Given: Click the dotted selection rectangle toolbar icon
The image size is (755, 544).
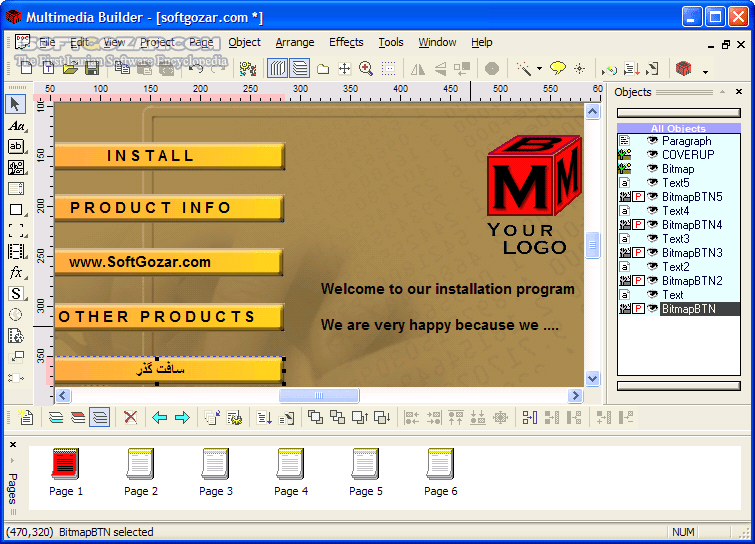Looking at the screenshot, I should (388, 69).
